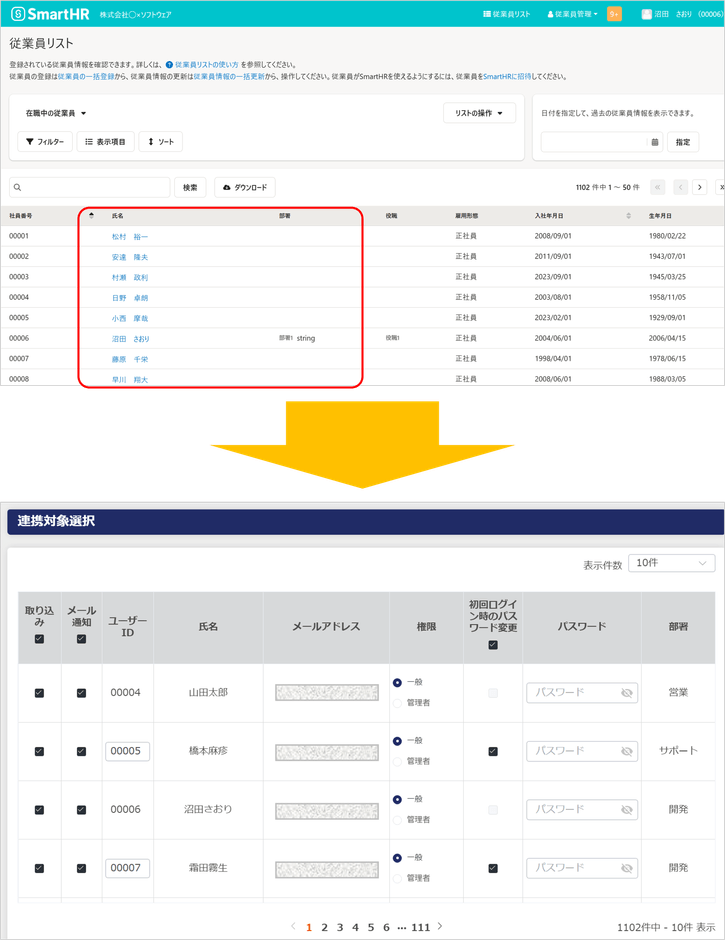Screen dimensions: 725x940
Task: Go to the last page 111
Action: (420, 927)
